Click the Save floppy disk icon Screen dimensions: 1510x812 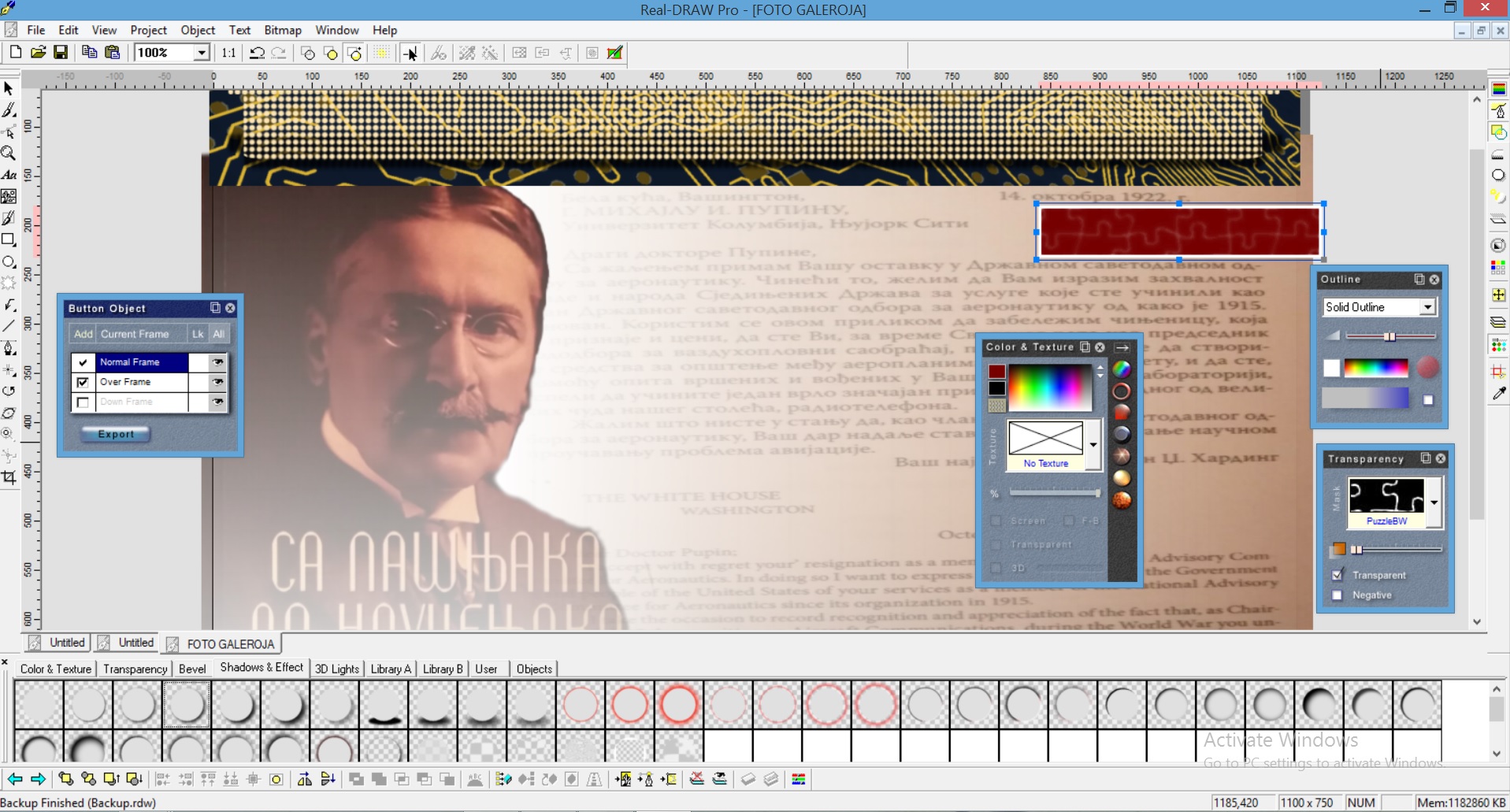61,53
